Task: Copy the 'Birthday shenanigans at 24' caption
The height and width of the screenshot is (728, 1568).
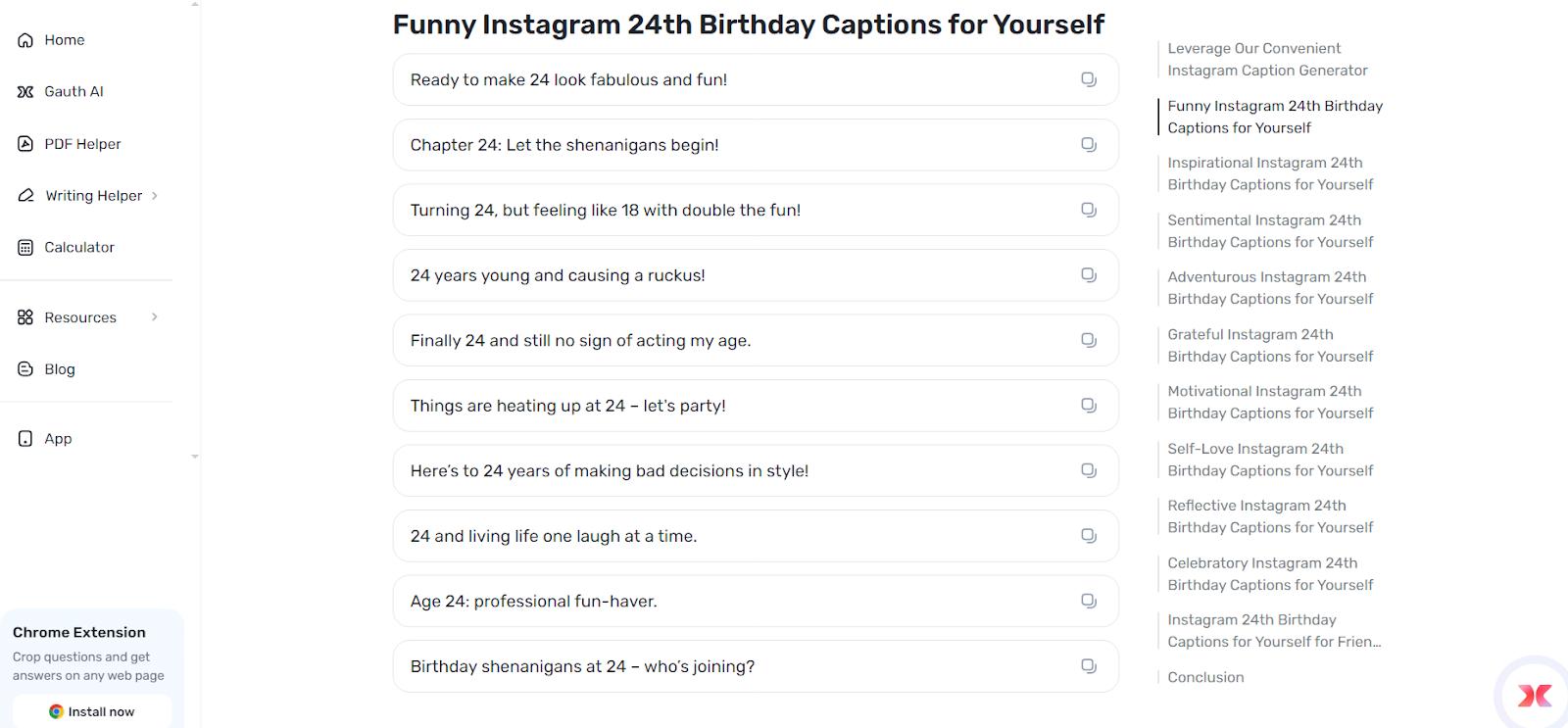Action: point(1088,665)
